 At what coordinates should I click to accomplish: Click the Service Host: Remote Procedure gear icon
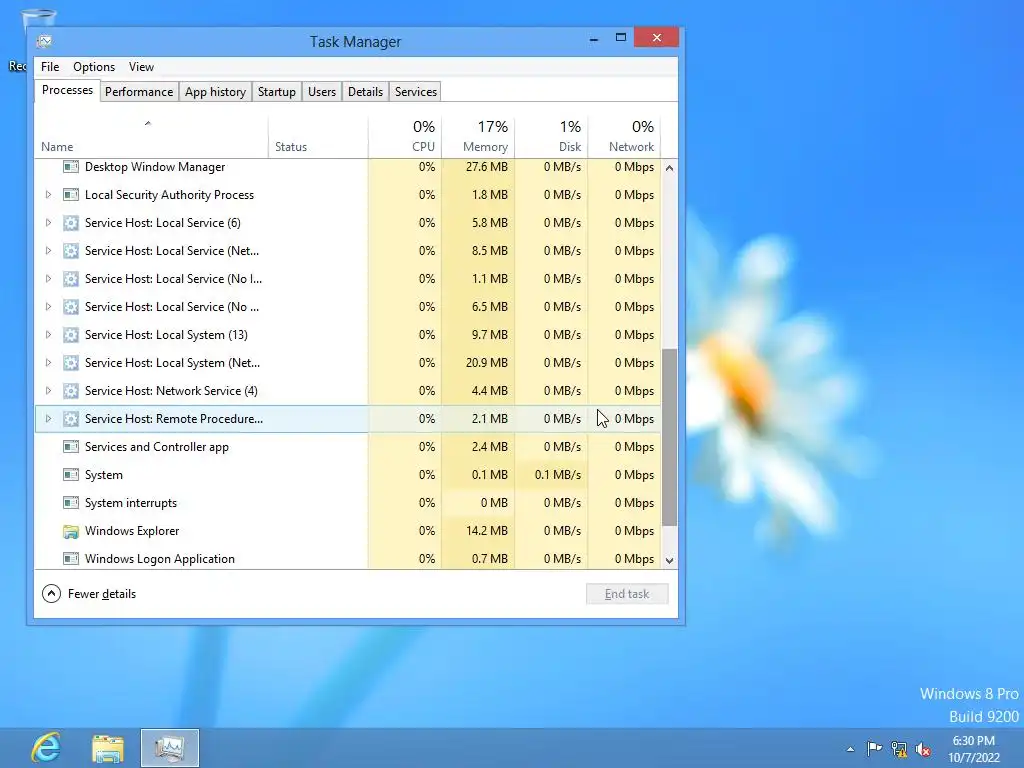pos(71,419)
